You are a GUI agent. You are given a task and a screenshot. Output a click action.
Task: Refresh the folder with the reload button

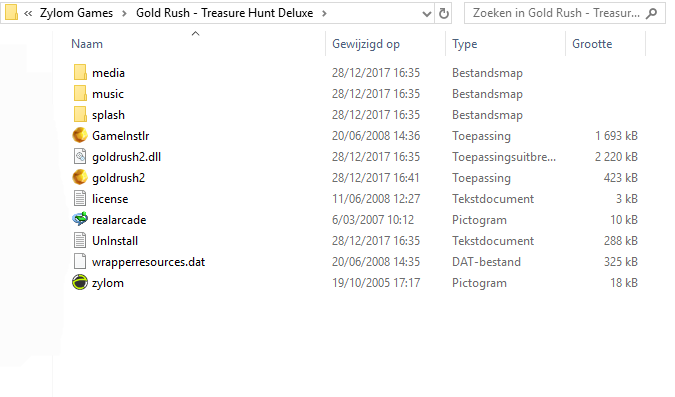click(443, 13)
